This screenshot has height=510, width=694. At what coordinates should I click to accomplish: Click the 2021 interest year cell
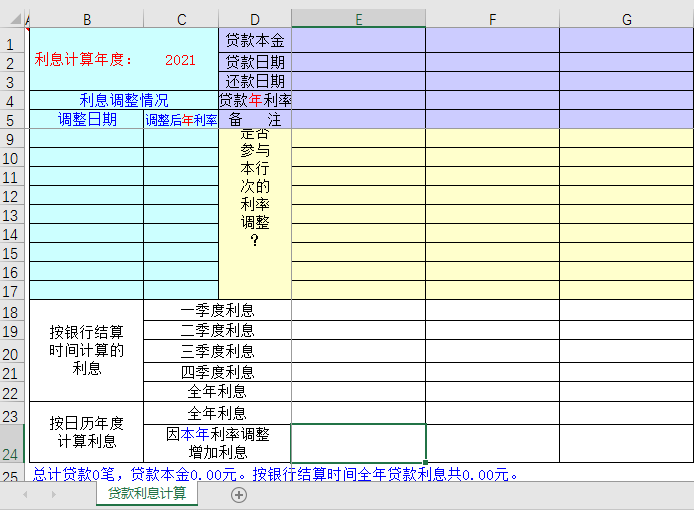point(181,60)
